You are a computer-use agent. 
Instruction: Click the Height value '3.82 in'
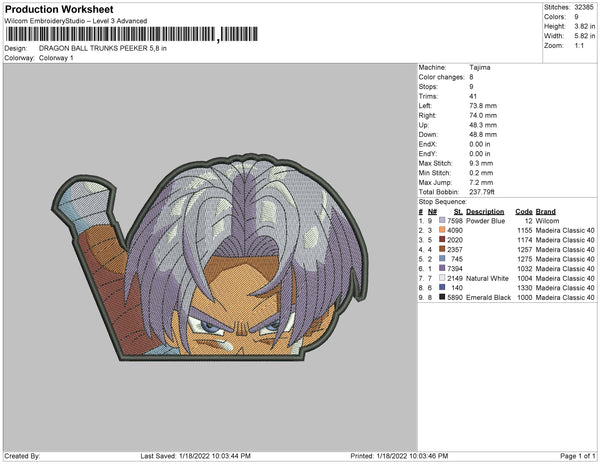click(x=584, y=26)
